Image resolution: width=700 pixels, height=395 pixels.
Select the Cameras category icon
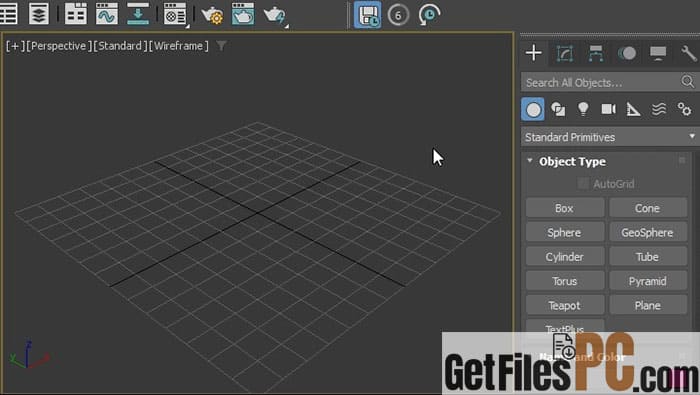coord(608,109)
